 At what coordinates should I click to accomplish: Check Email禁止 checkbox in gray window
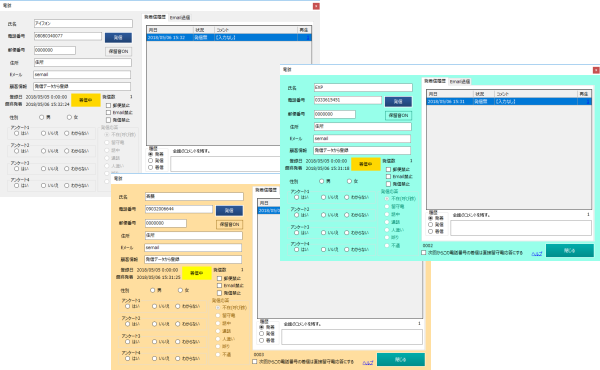point(108,112)
